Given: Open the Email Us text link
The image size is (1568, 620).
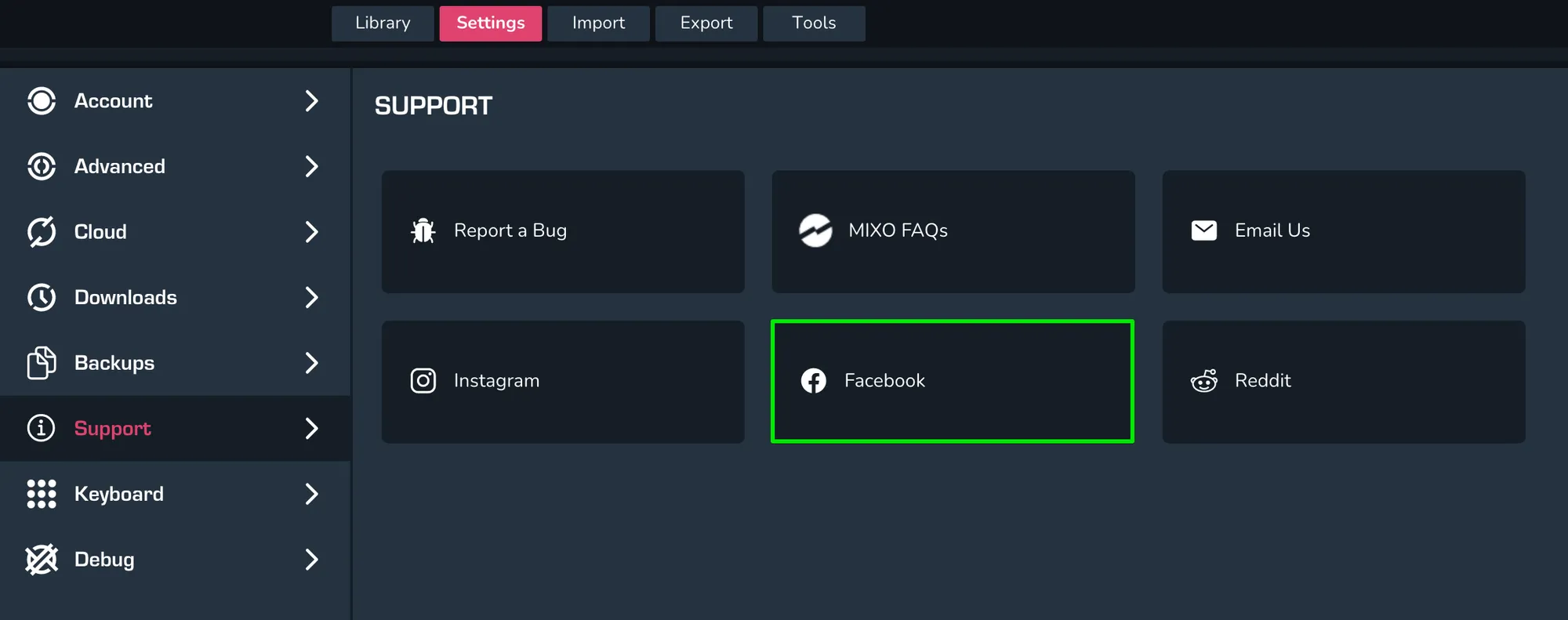Looking at the screenshot, I should [1272, 230].
